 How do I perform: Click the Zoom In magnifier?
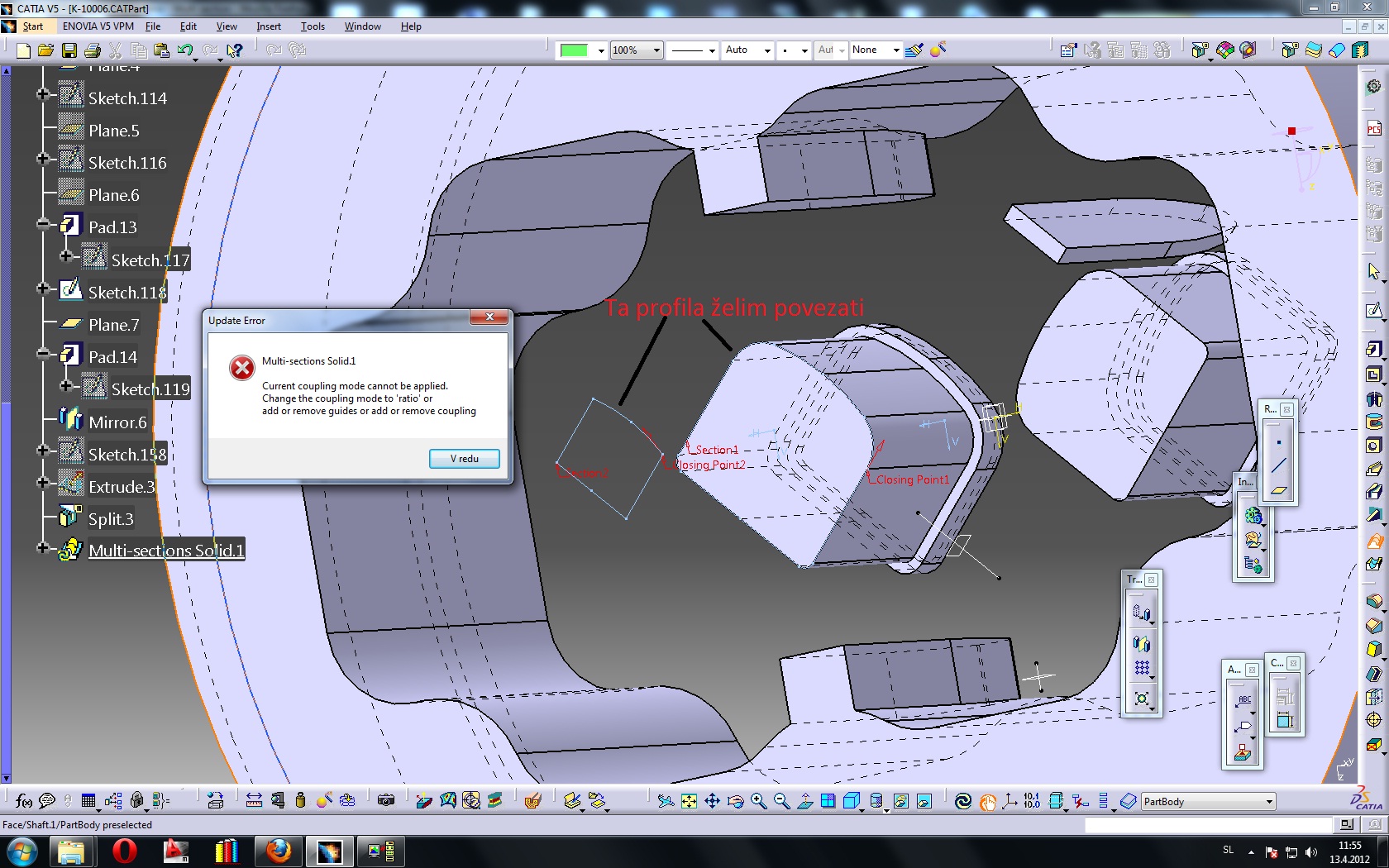(x=758, y=800)
